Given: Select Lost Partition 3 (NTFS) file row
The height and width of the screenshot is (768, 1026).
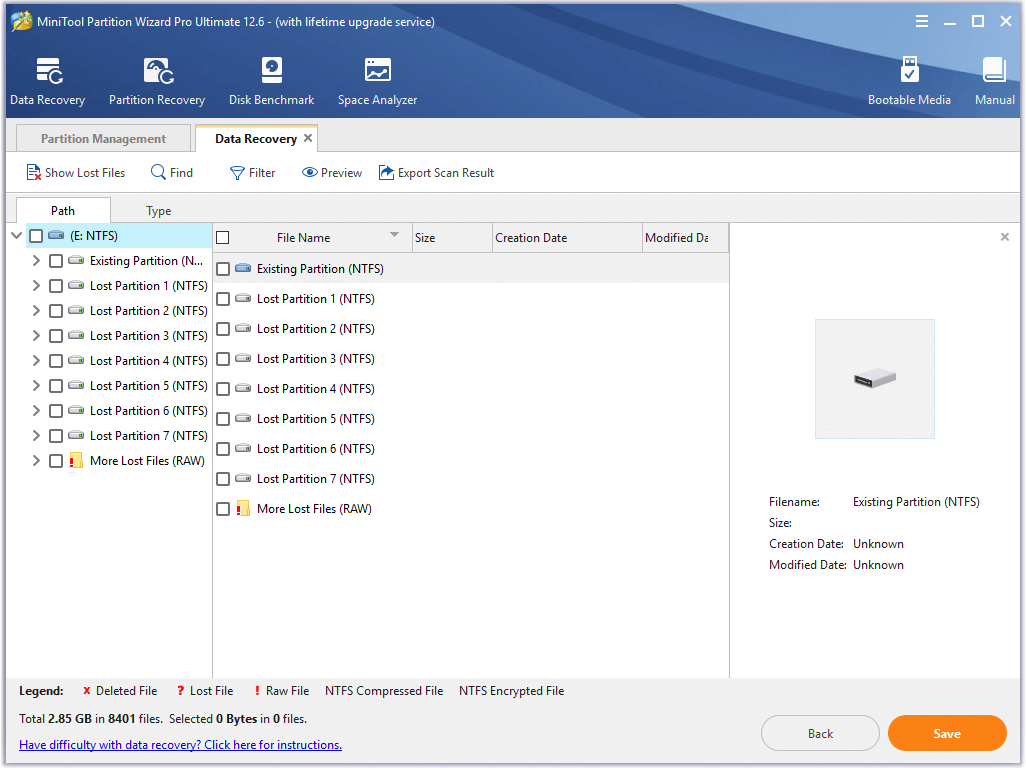Looking at the screenshot, I should click(471, 358).
